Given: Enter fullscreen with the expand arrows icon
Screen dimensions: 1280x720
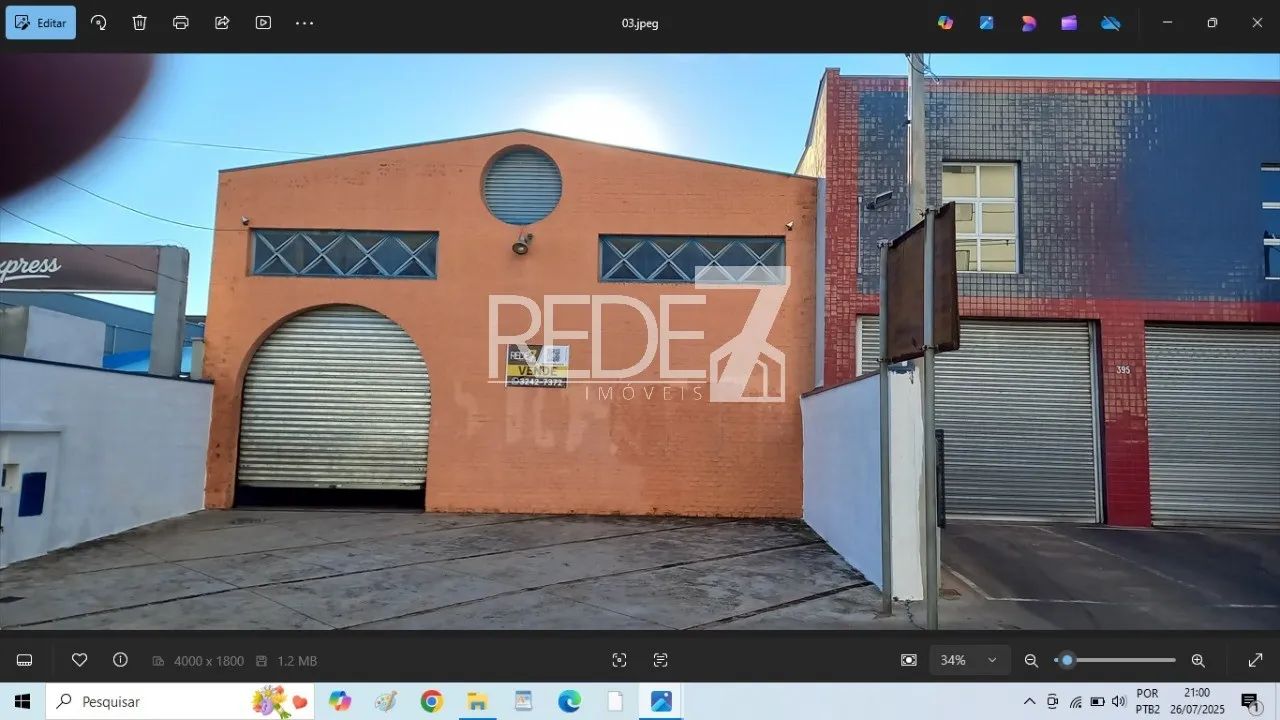Looking at the screenshot, I should tap(1255, 660).
